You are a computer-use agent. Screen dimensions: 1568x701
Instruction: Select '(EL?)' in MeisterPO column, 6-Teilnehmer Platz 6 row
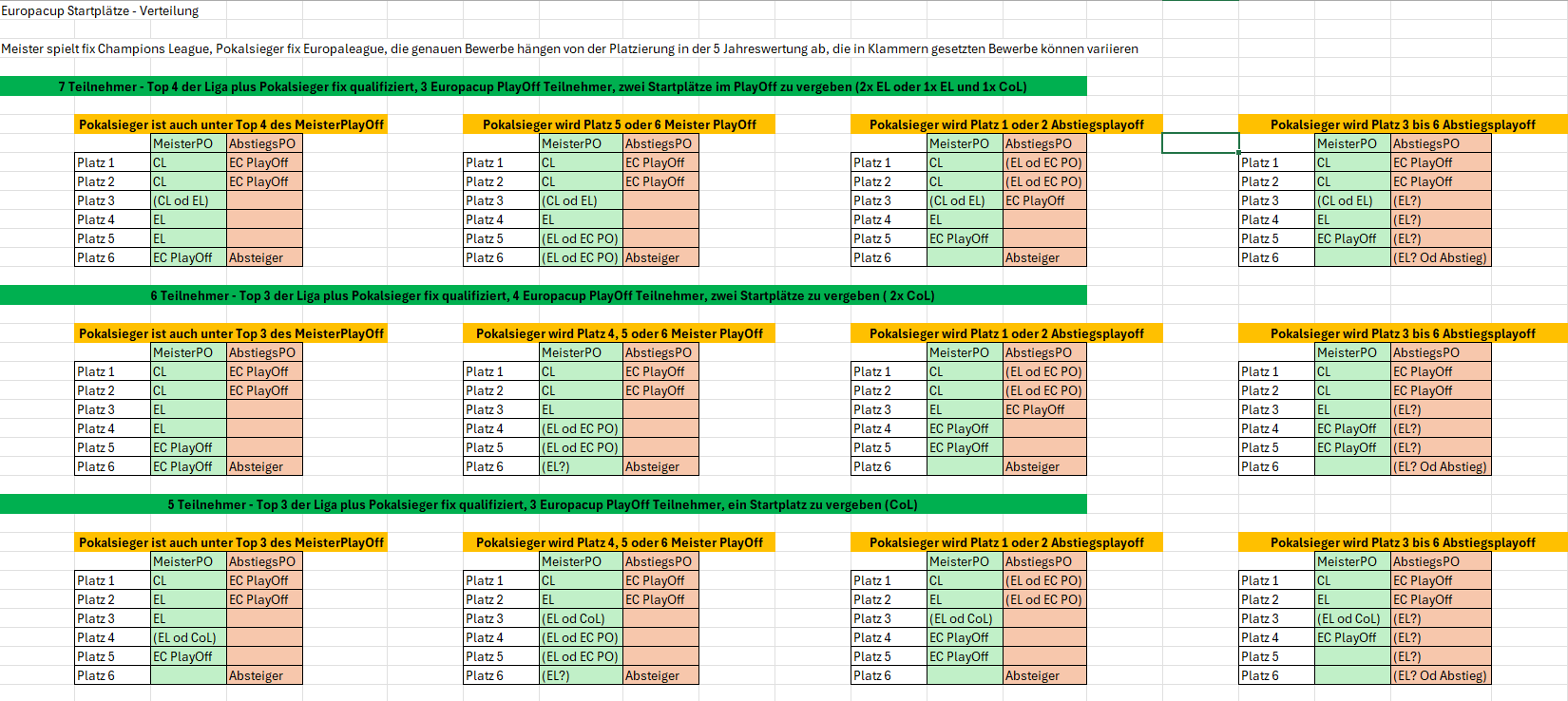click(581, 466)
